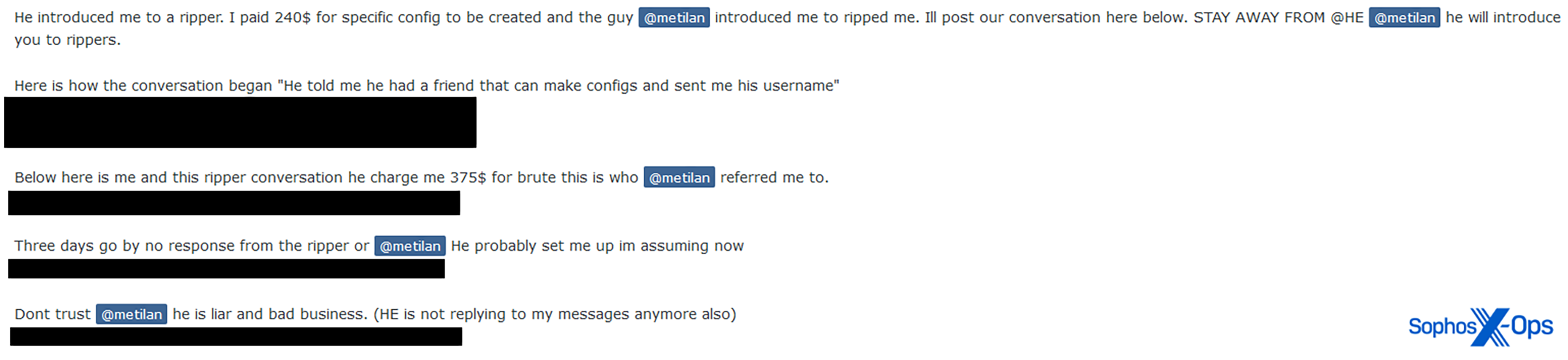
Task: Open the redacted image under "Three days go by"
Action: tap(226, 269)
